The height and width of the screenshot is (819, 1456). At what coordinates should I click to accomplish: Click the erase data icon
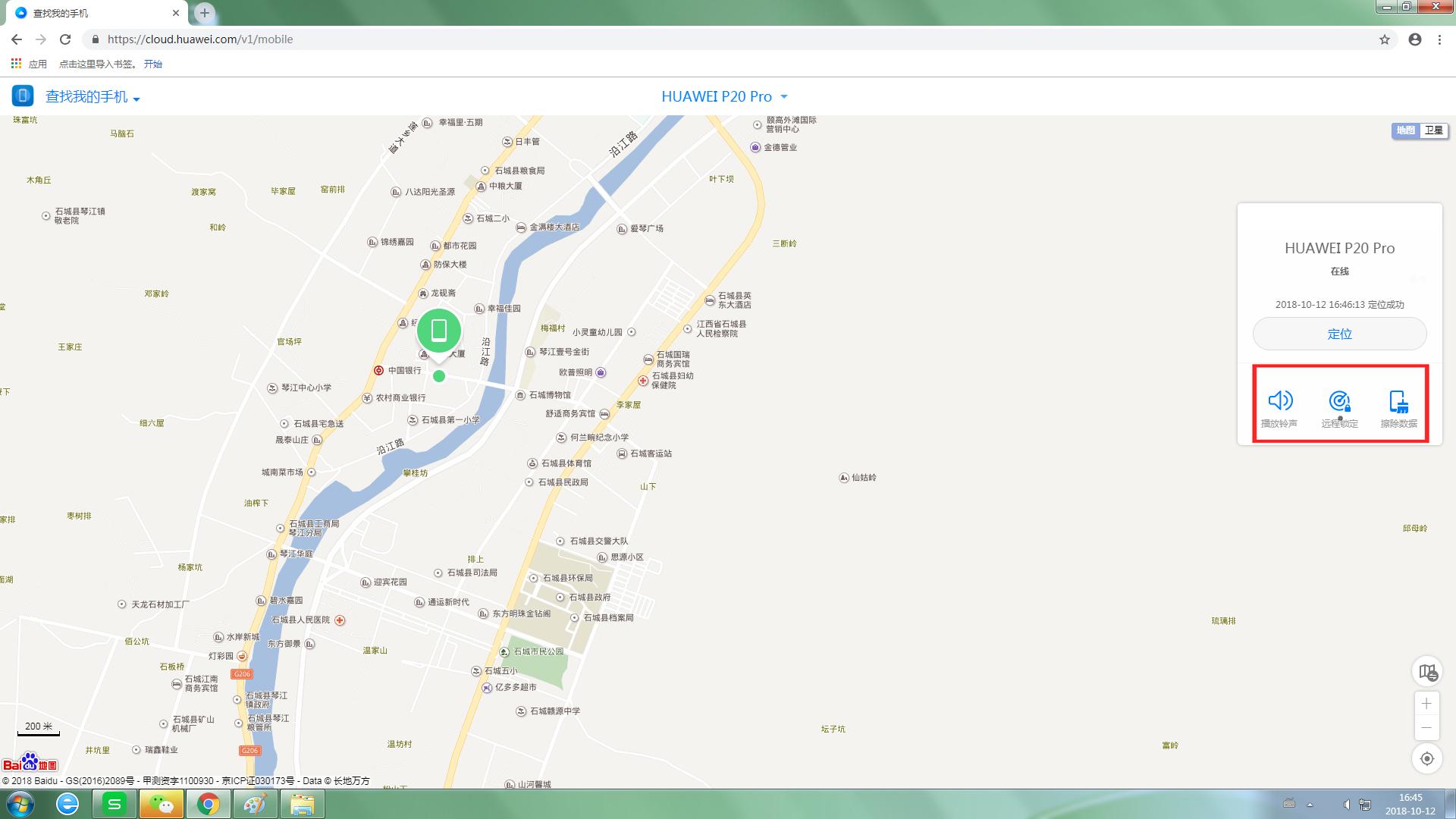[1398, 400]
